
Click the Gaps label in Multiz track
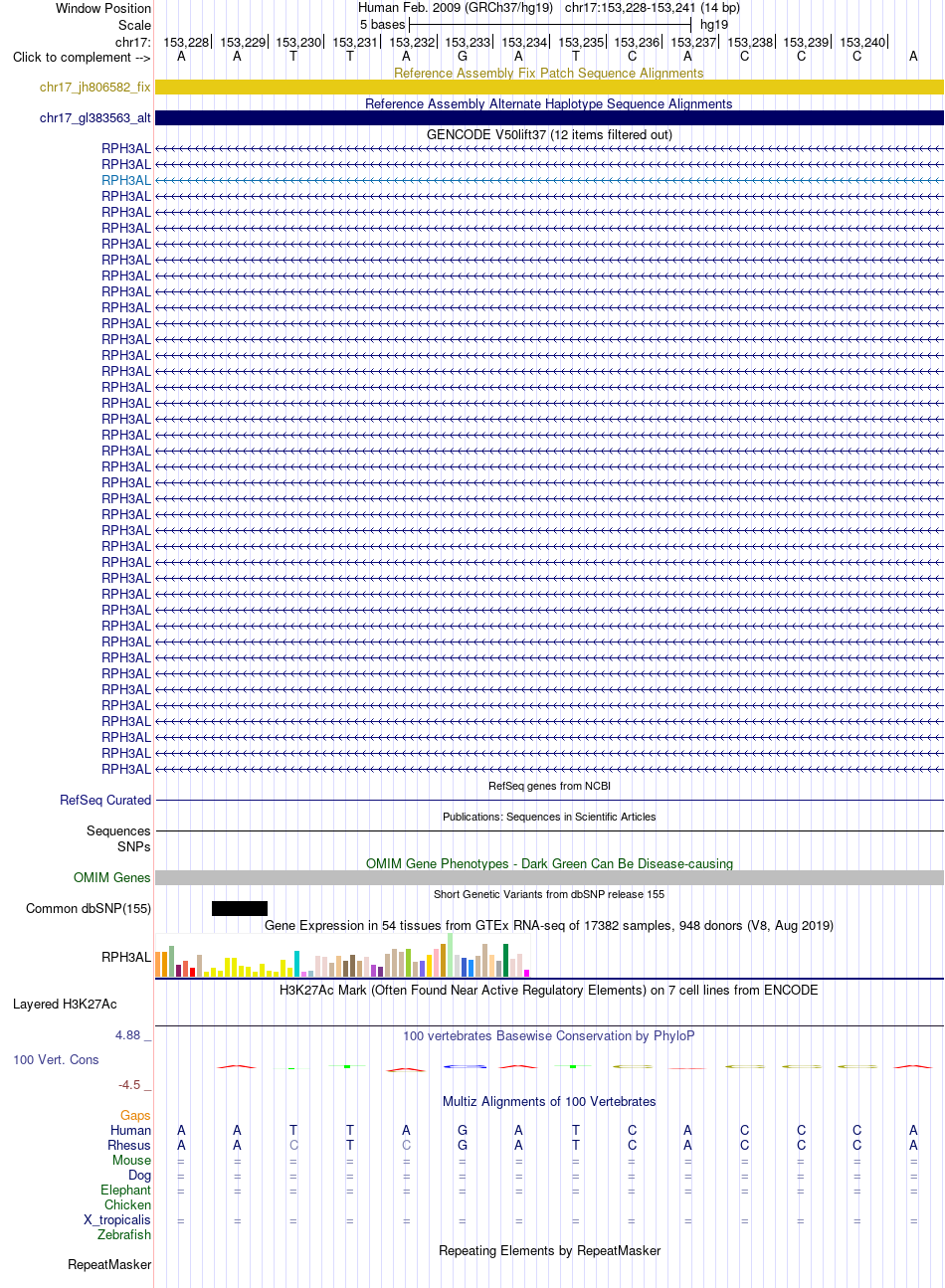pos(135,1115)
